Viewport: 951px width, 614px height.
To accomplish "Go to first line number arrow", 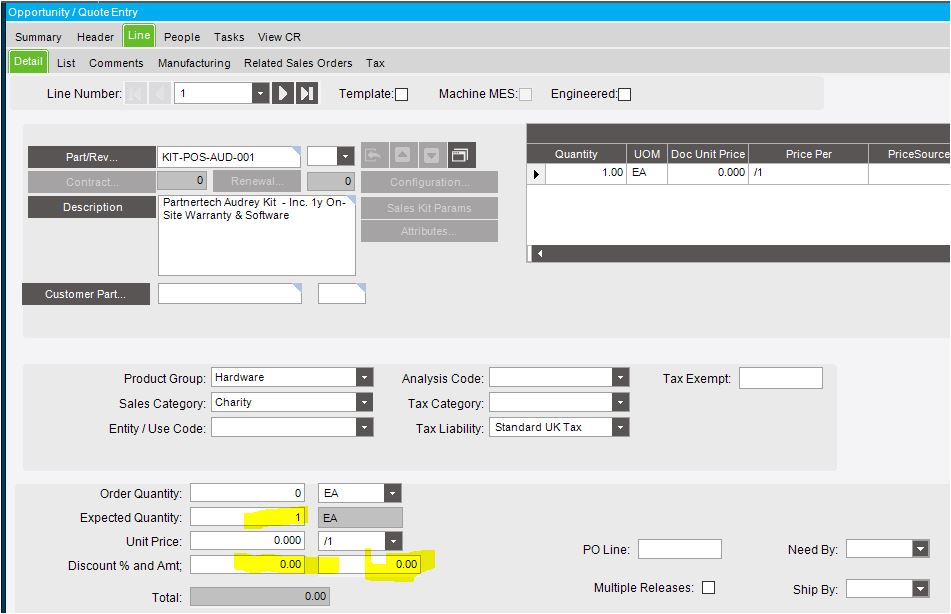I will click(x=136, y=93).
